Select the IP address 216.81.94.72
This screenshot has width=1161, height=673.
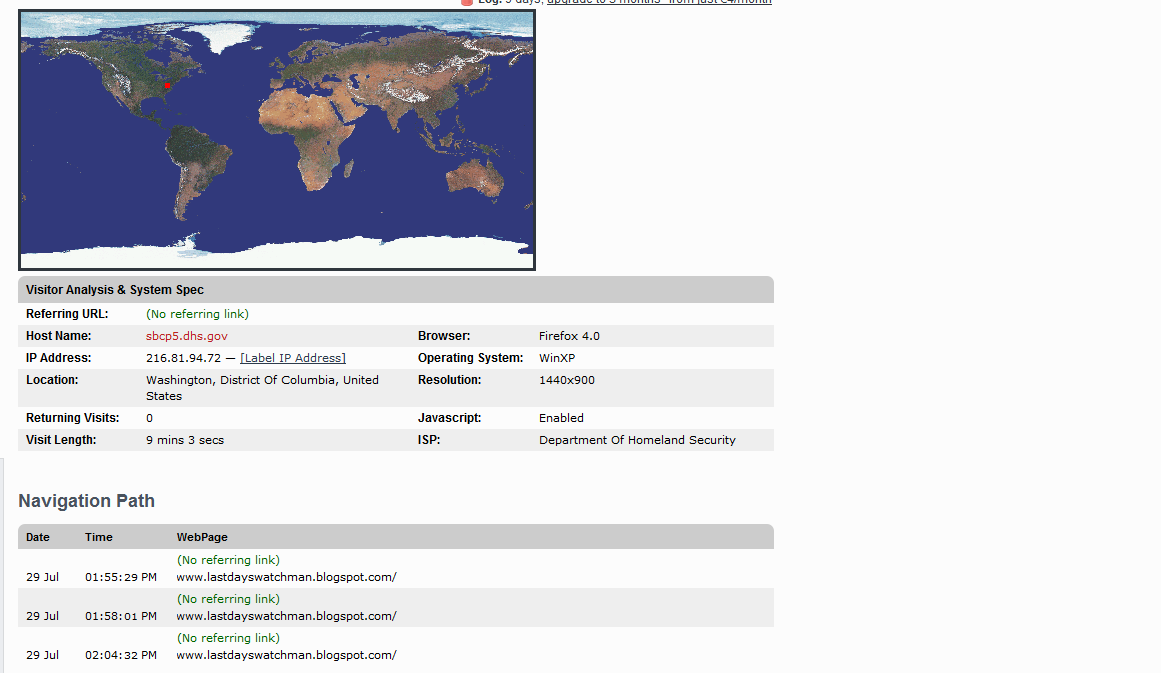pos(184,358)
